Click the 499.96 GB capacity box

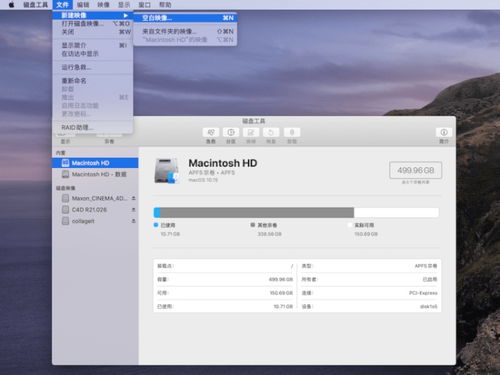tap(416, 170)
